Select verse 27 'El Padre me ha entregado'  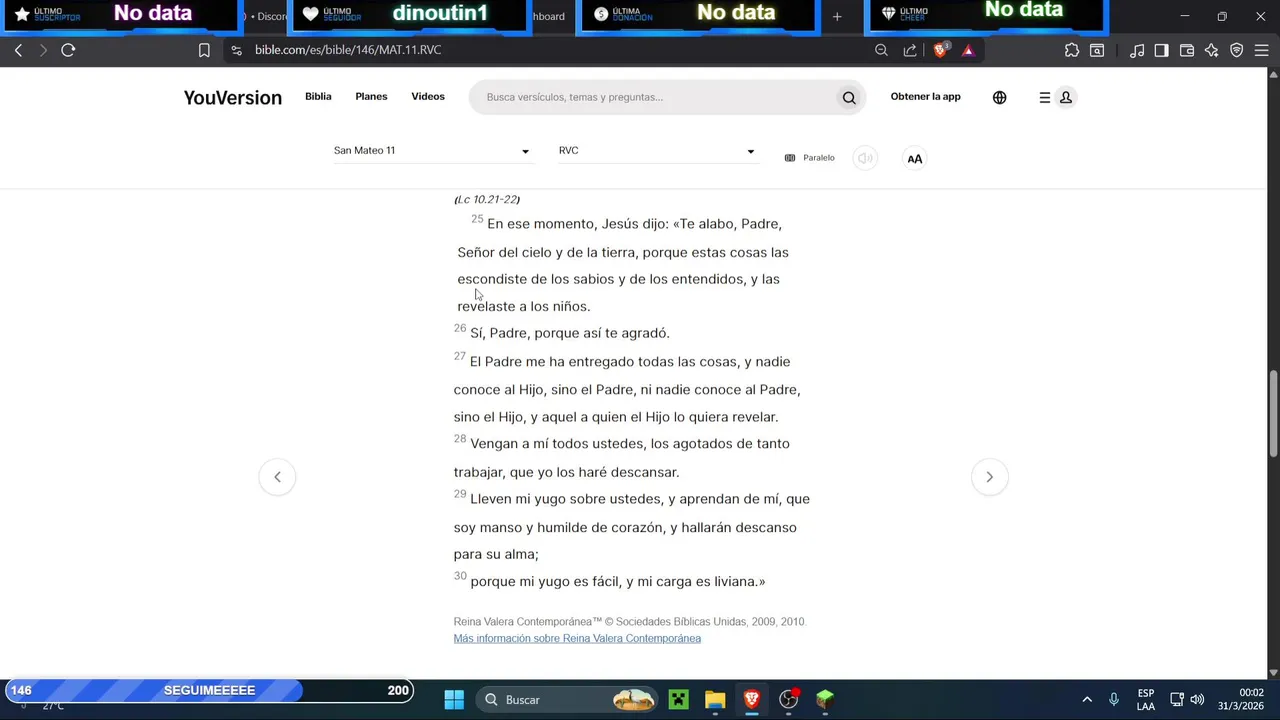pos(627,389)
